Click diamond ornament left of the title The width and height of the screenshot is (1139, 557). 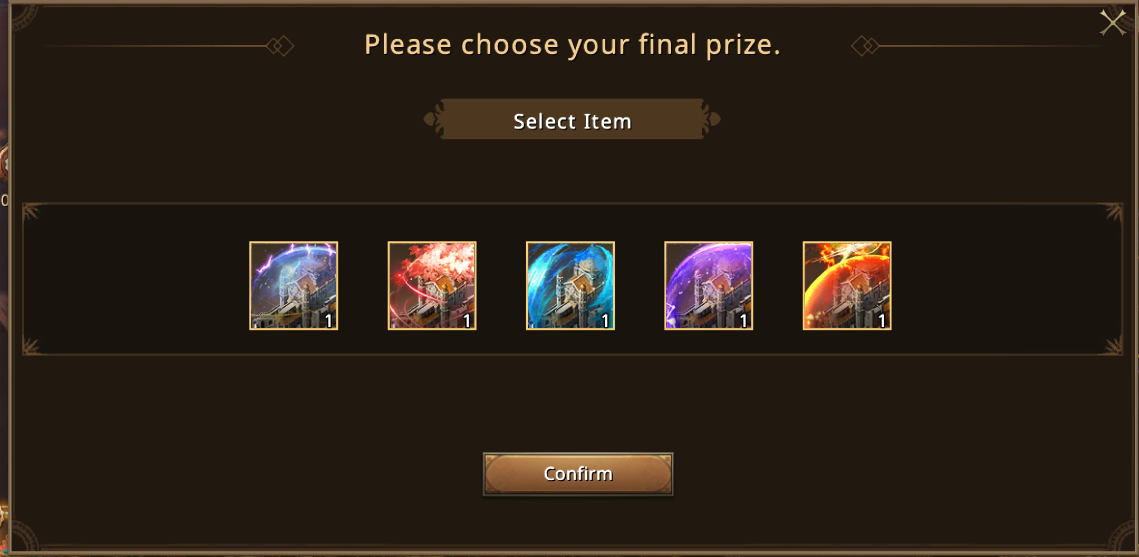tap(280, 46)
